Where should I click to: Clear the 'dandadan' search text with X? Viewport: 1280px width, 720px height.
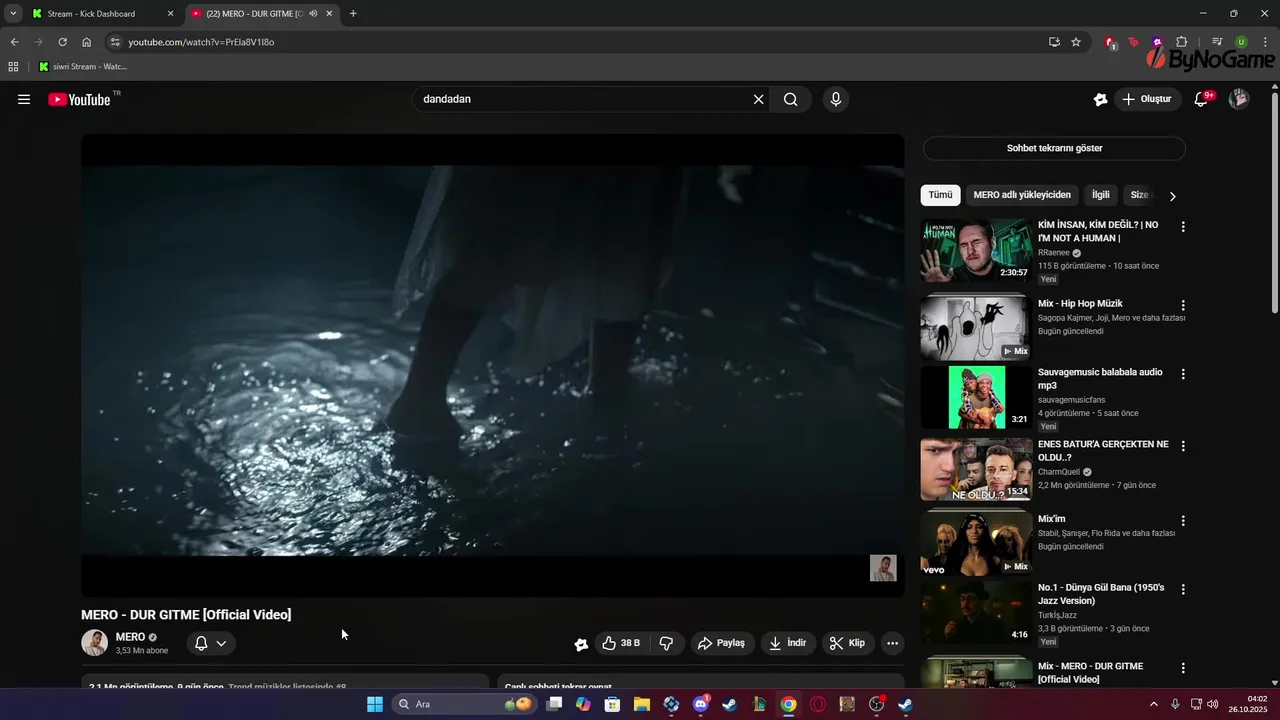coord(758,99)
